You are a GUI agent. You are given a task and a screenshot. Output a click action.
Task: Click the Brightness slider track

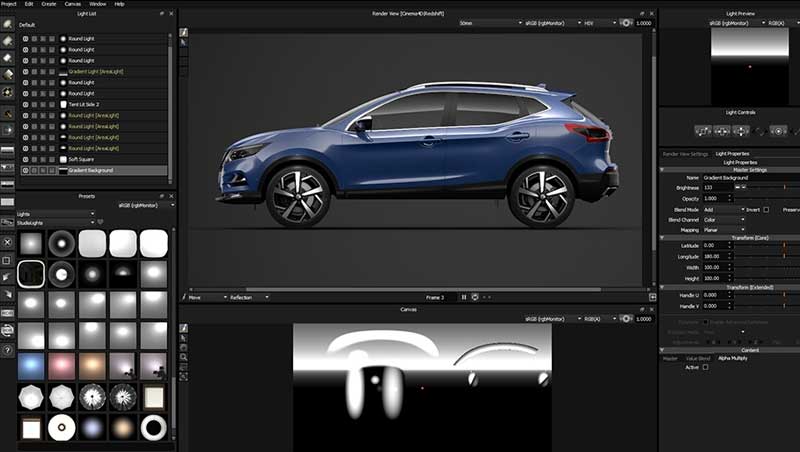(x=770, y=188)
